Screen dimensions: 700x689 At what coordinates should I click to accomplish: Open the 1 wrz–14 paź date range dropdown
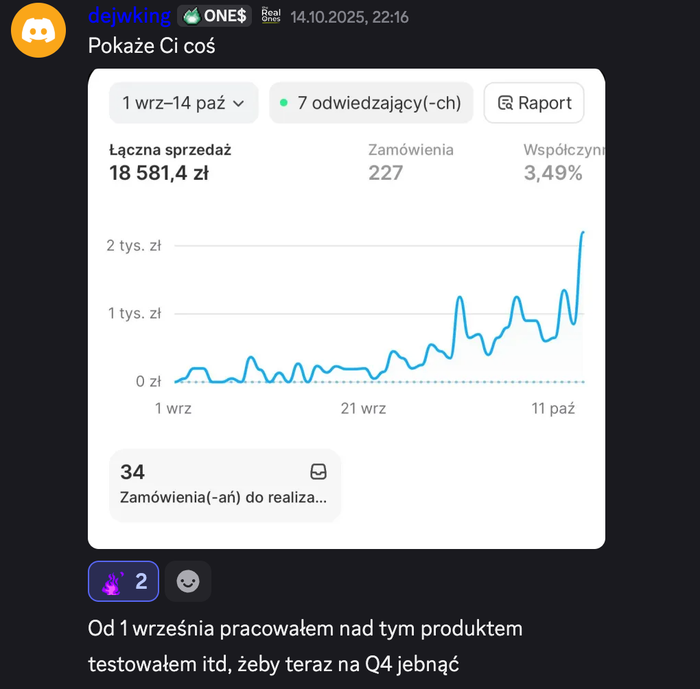[182, 103]
